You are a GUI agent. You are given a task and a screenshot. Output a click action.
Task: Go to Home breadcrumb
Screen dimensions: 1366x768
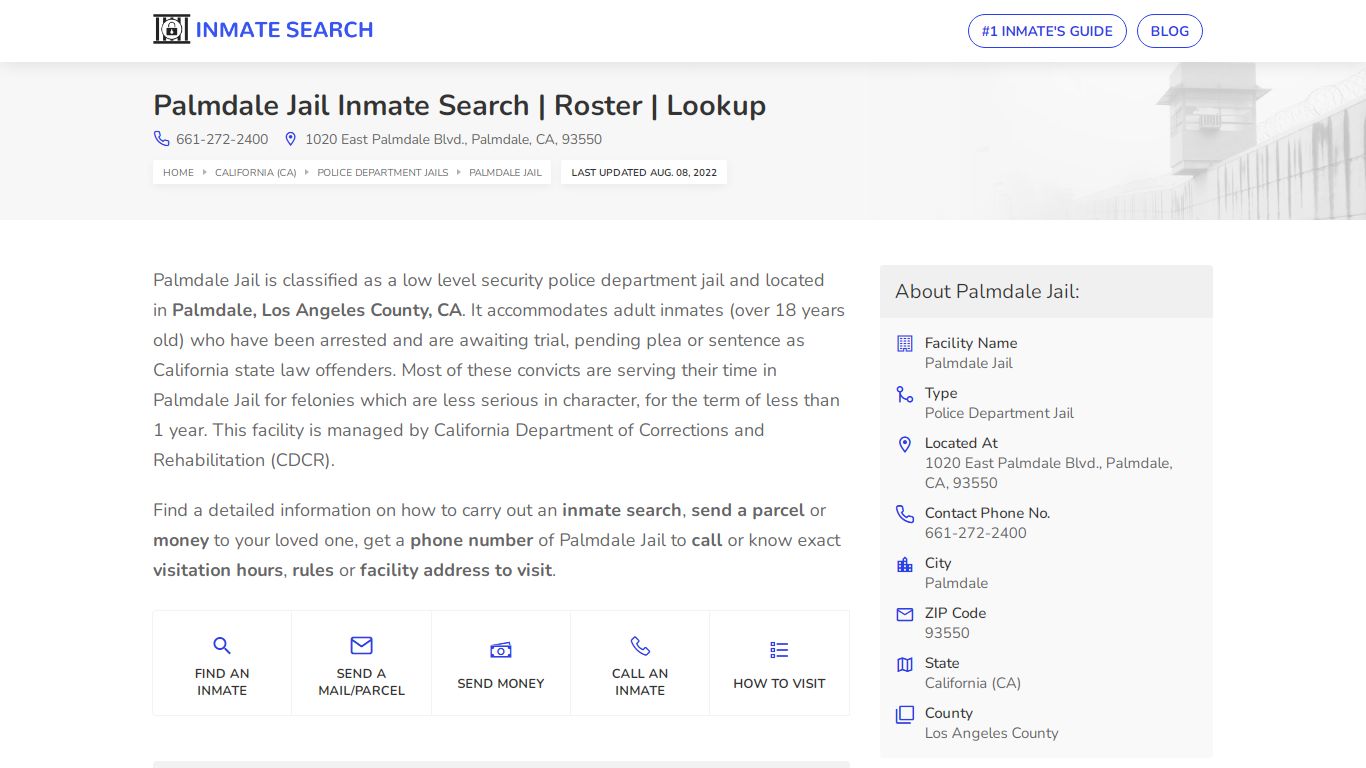[178, 173]
